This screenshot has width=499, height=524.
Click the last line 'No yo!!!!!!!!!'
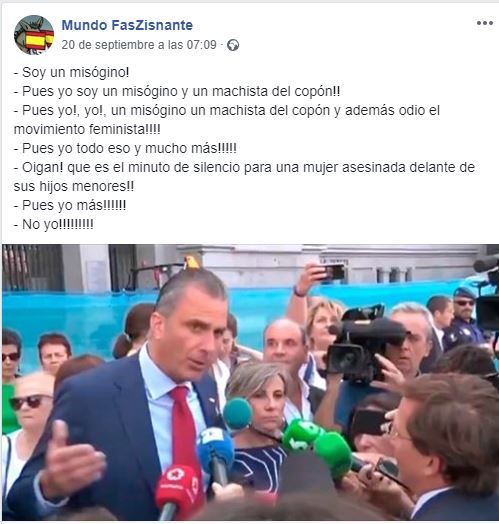coord(53,224)
